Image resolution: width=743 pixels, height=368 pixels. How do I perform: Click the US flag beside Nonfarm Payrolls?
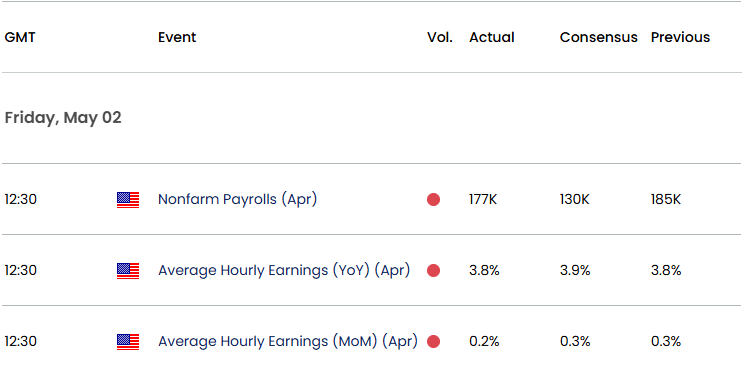tap(128, 200)
